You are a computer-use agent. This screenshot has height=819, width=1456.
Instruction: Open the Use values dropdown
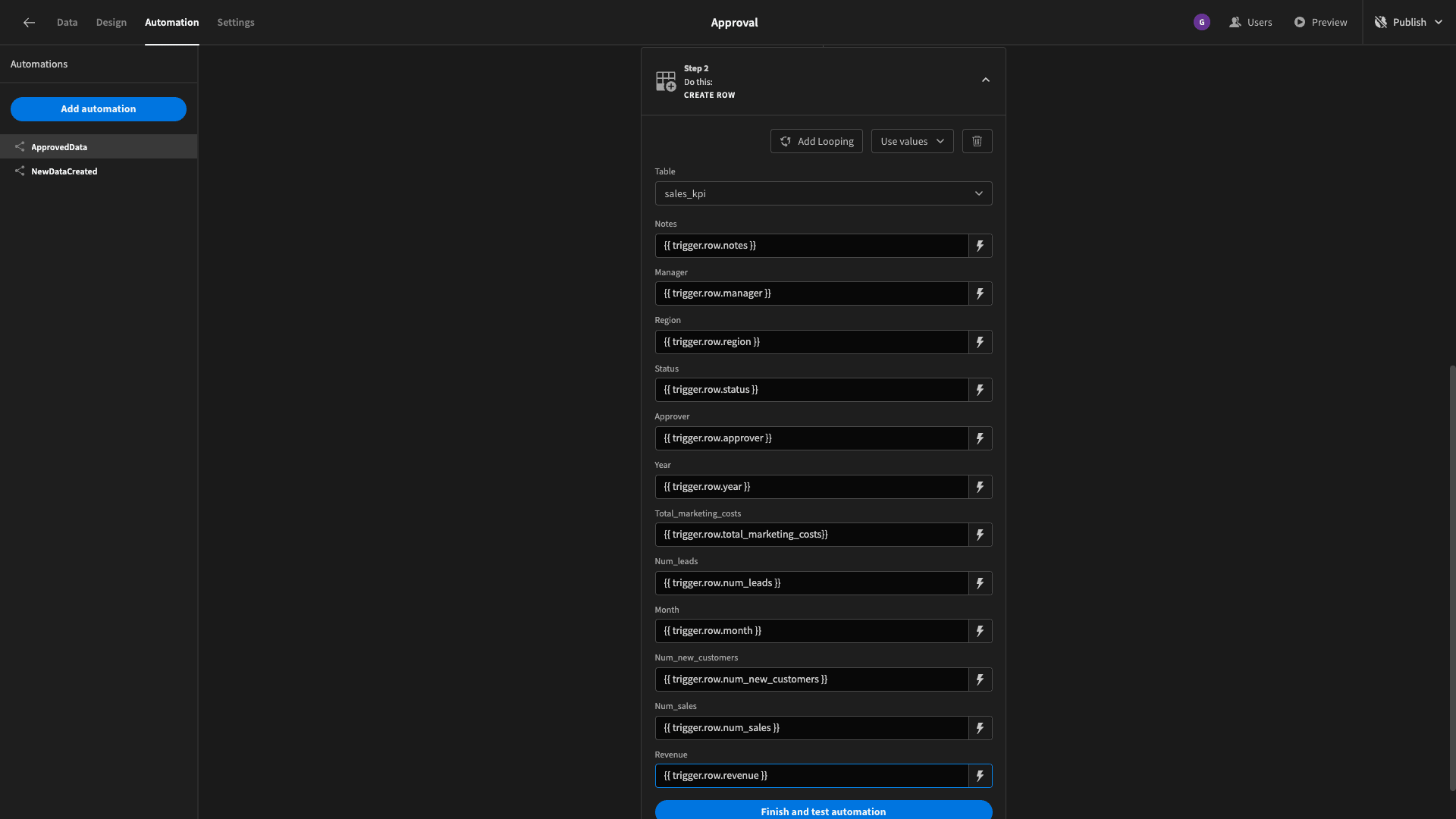(x=912, y=141)
